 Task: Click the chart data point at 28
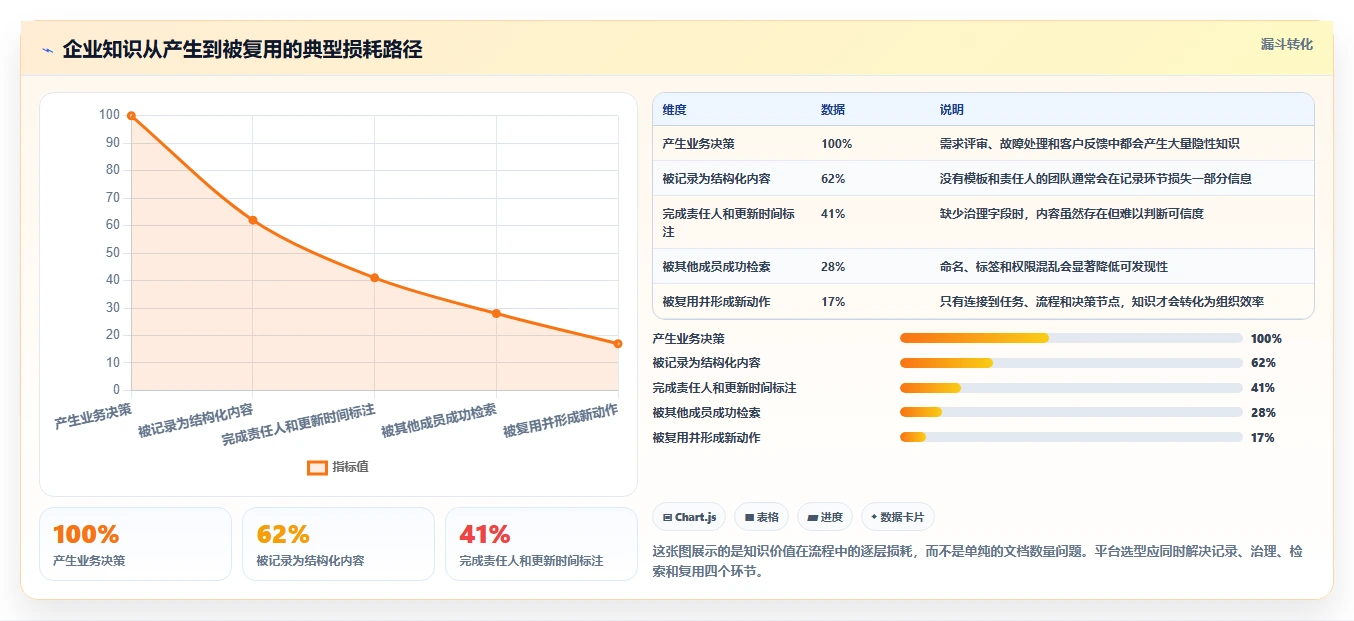496,313
